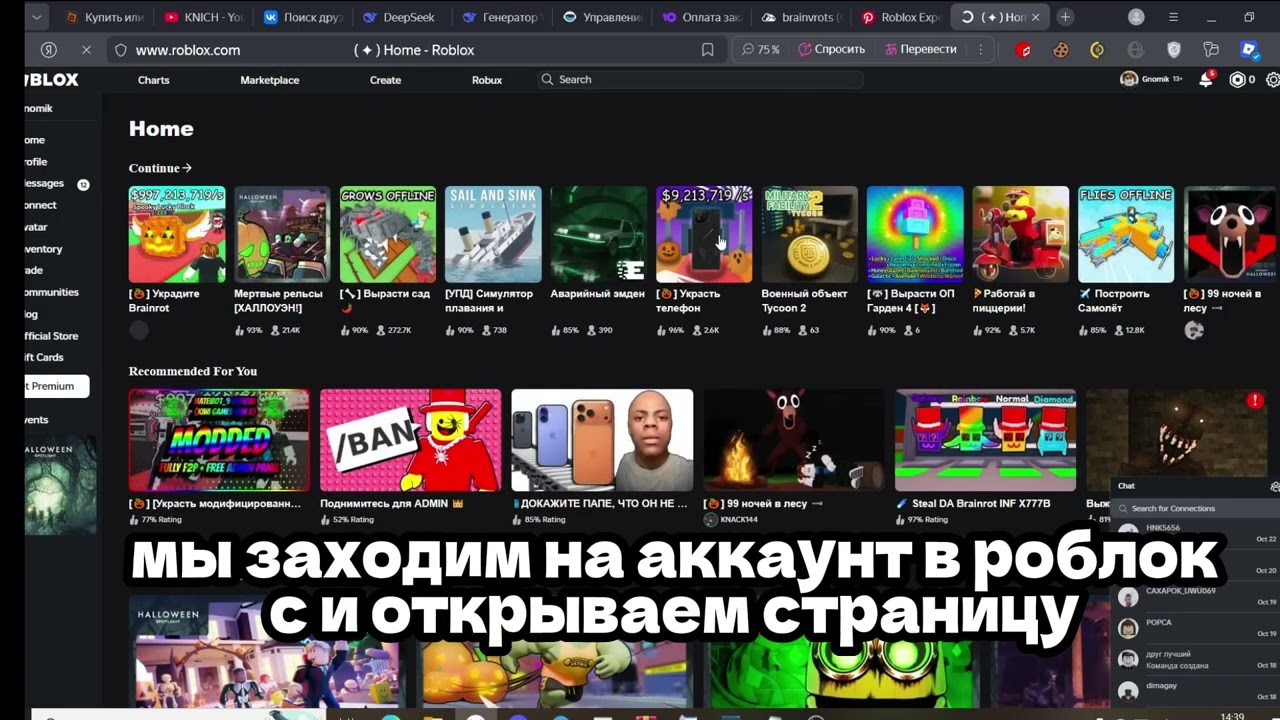Open Messages in the sidebar
The width and height of the screenshot is (1280, 720).
46,184
